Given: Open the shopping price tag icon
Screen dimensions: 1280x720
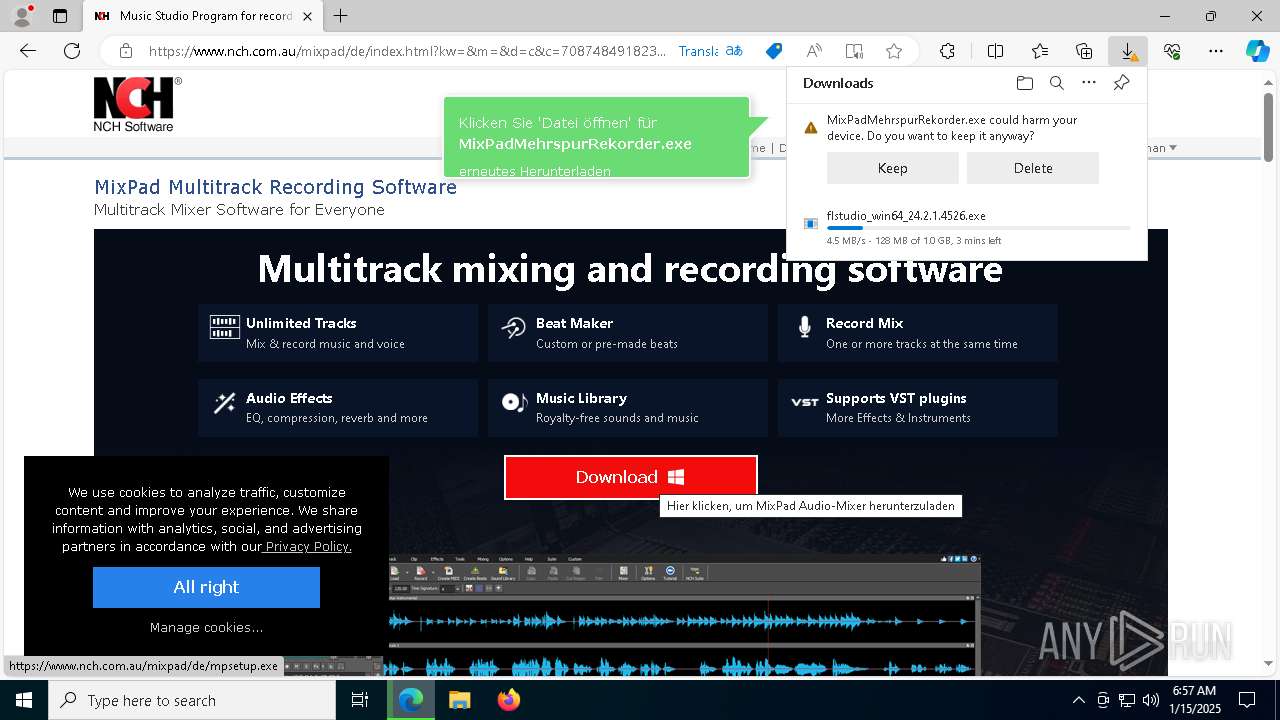Looking at the screenshot, I should click(x=773, y=51).
